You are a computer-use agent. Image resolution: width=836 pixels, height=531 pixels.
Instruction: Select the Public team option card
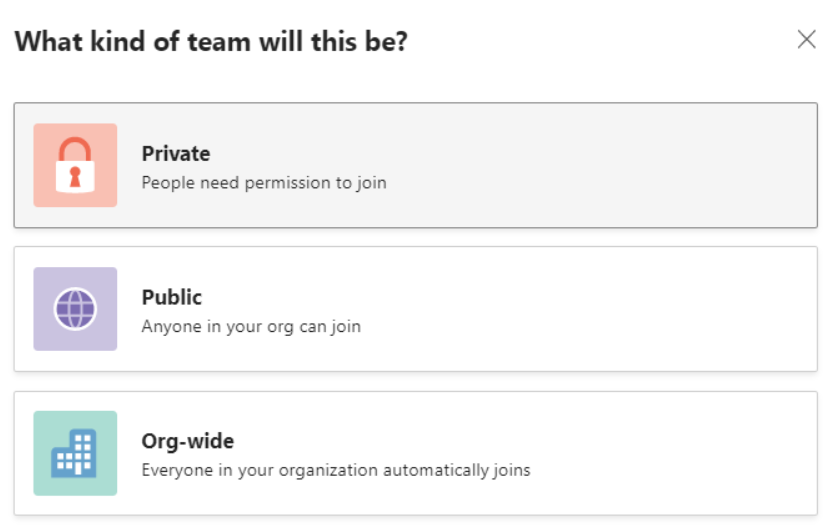tap(415, 309)
